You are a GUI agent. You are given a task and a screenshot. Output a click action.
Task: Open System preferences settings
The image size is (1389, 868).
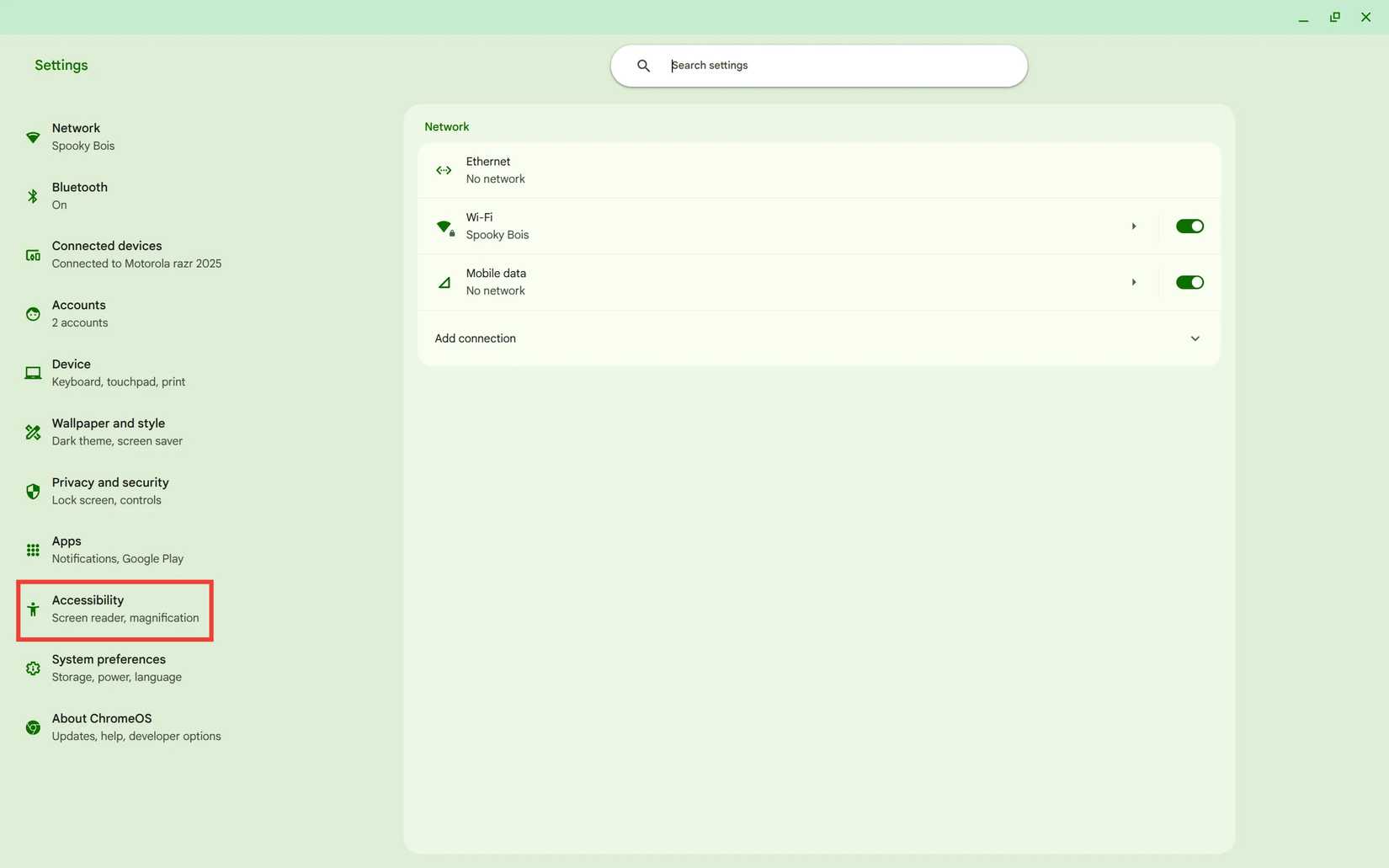(x=108, y=667)
